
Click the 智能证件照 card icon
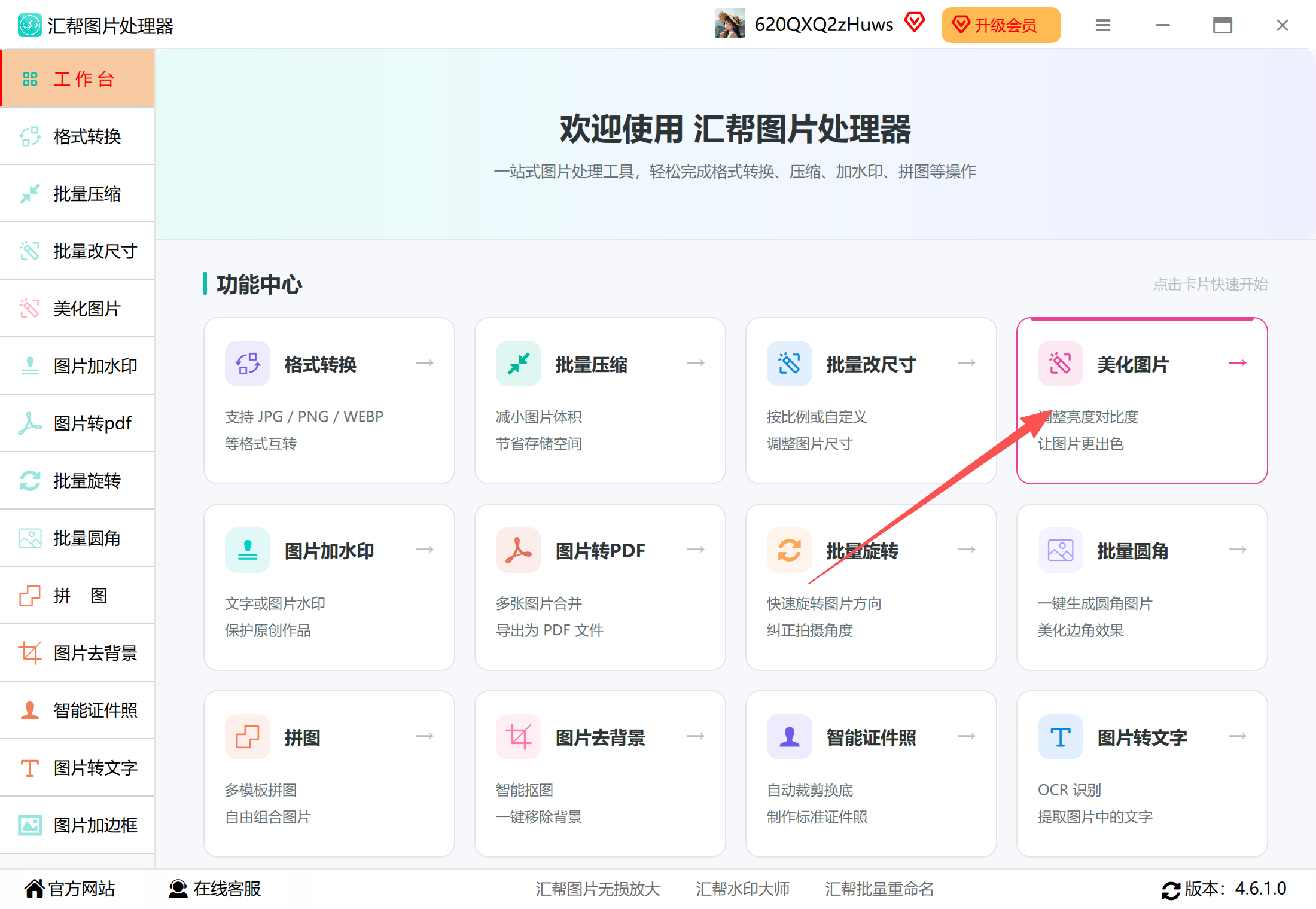point(790,737)
